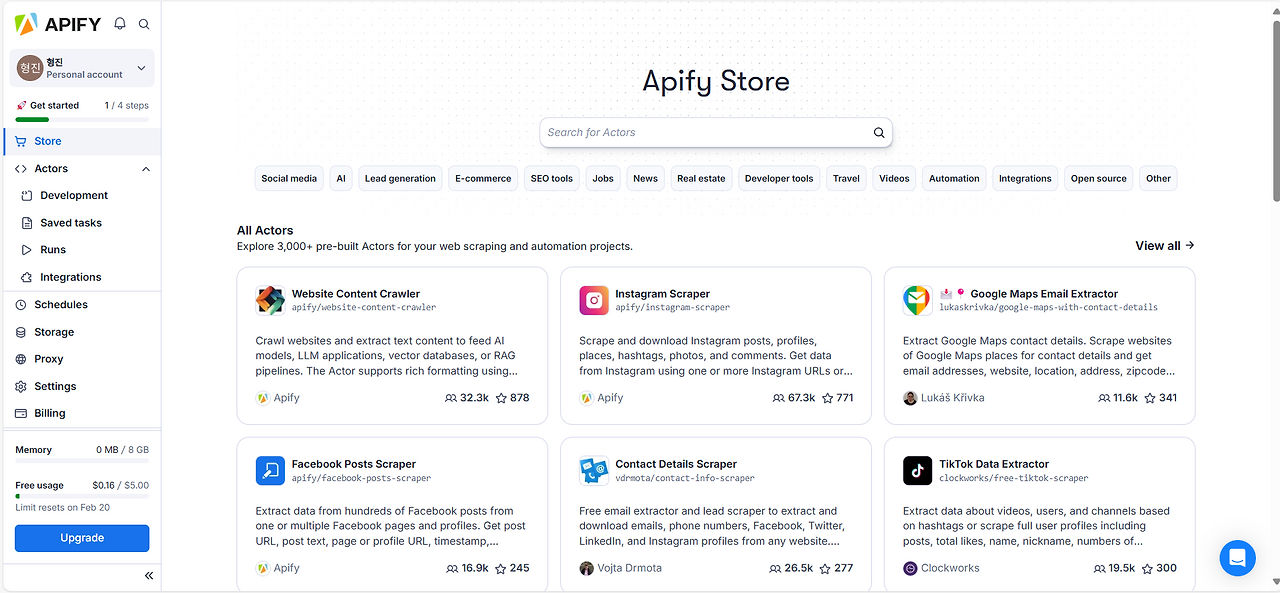1280x593 pixels.
Task: Filter by Developer tools category
Action: 779,179
